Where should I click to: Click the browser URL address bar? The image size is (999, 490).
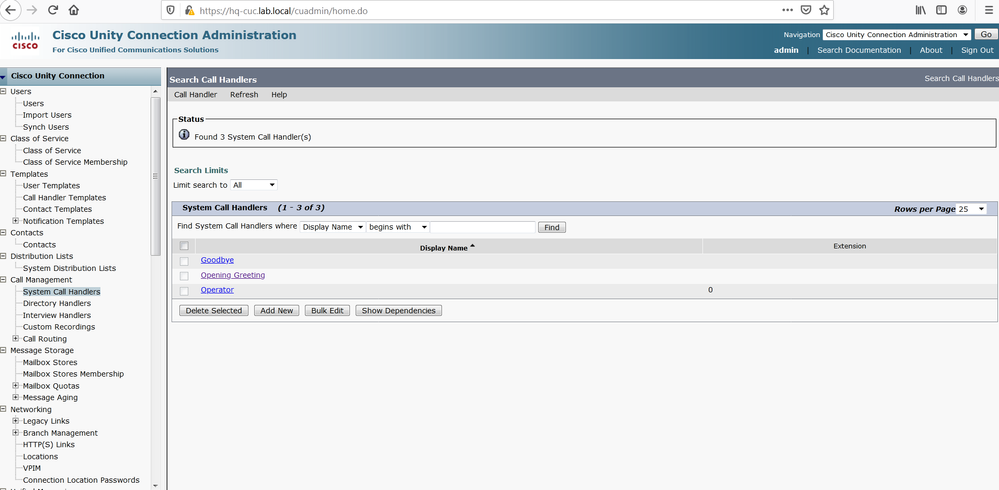point(484,11)
